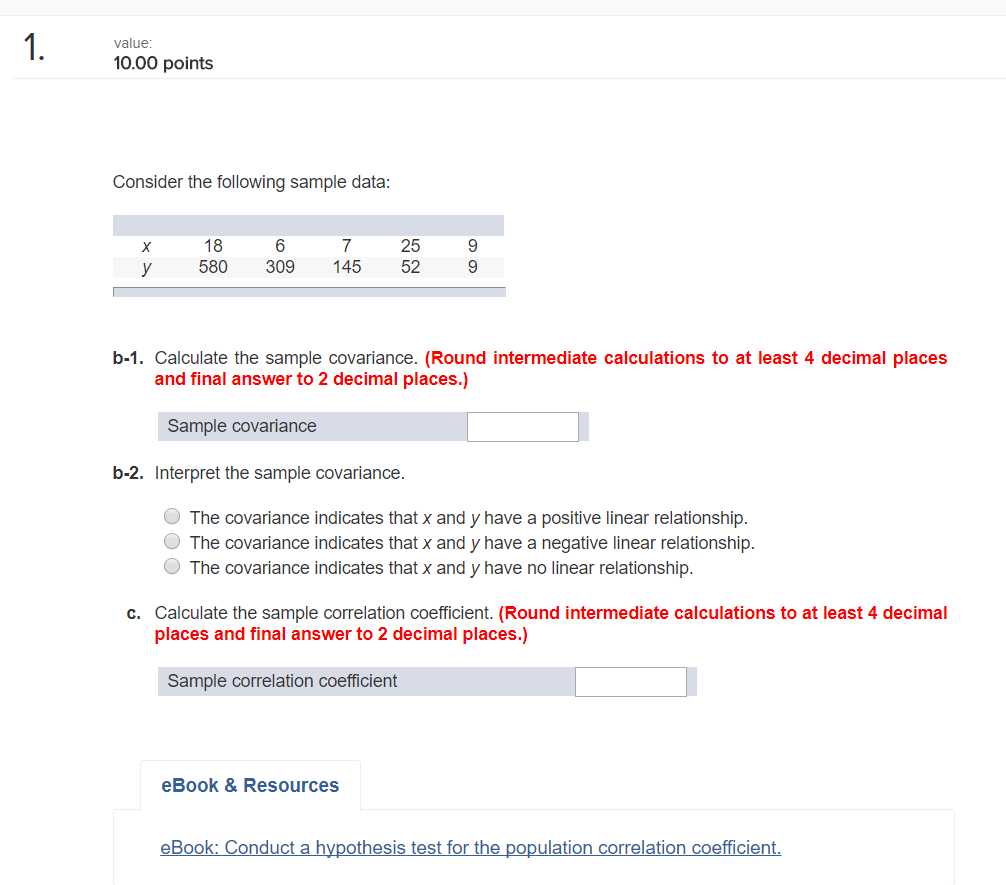
Task: Select the positive linear relationship option
Action: tap(172, 517)
